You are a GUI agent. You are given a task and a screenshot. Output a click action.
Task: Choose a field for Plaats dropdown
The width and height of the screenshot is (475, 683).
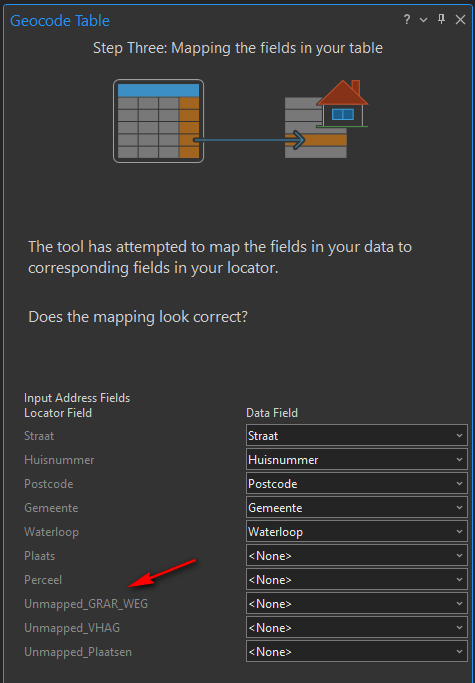(x=356, y=555)
